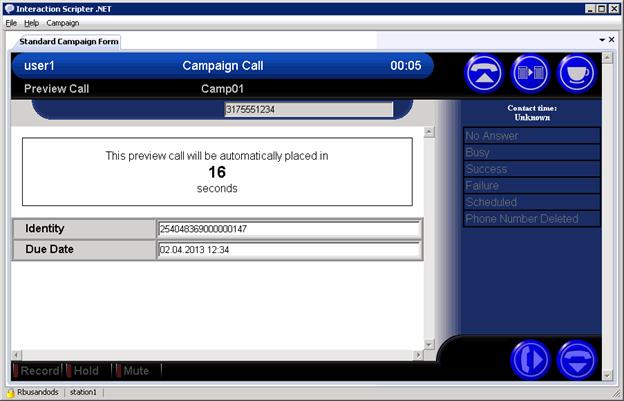Open the tab list dropdown arrow
This screenshot has height=401, width=624.
(x=602, y=40)
